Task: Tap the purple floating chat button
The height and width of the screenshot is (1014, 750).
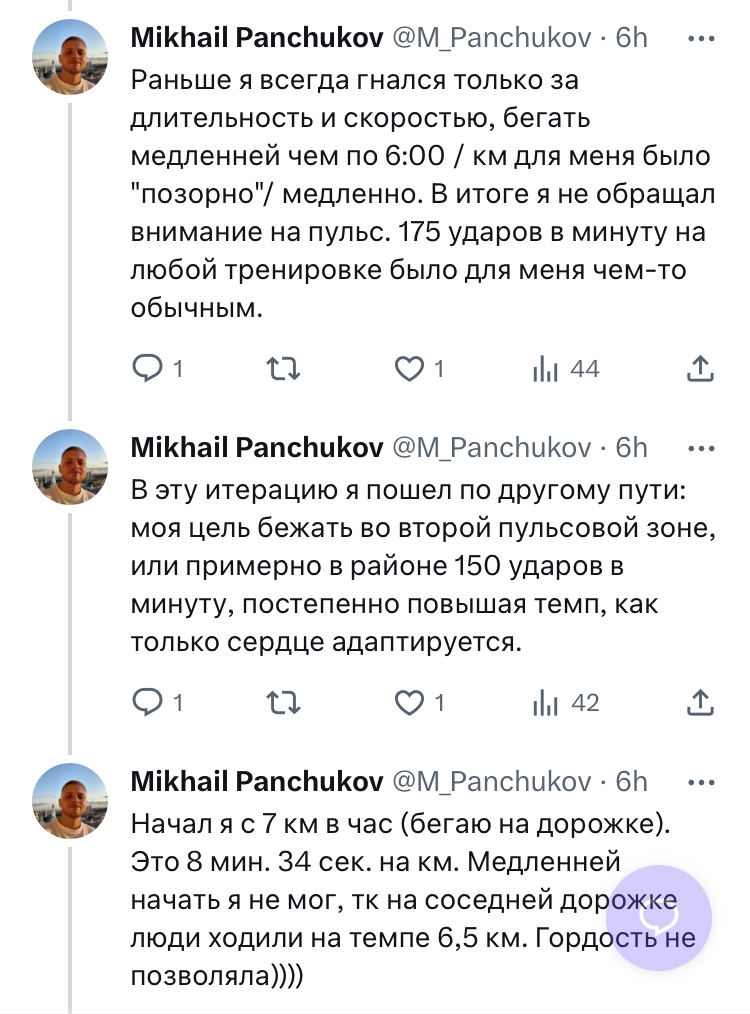Action: click(660, 918)
